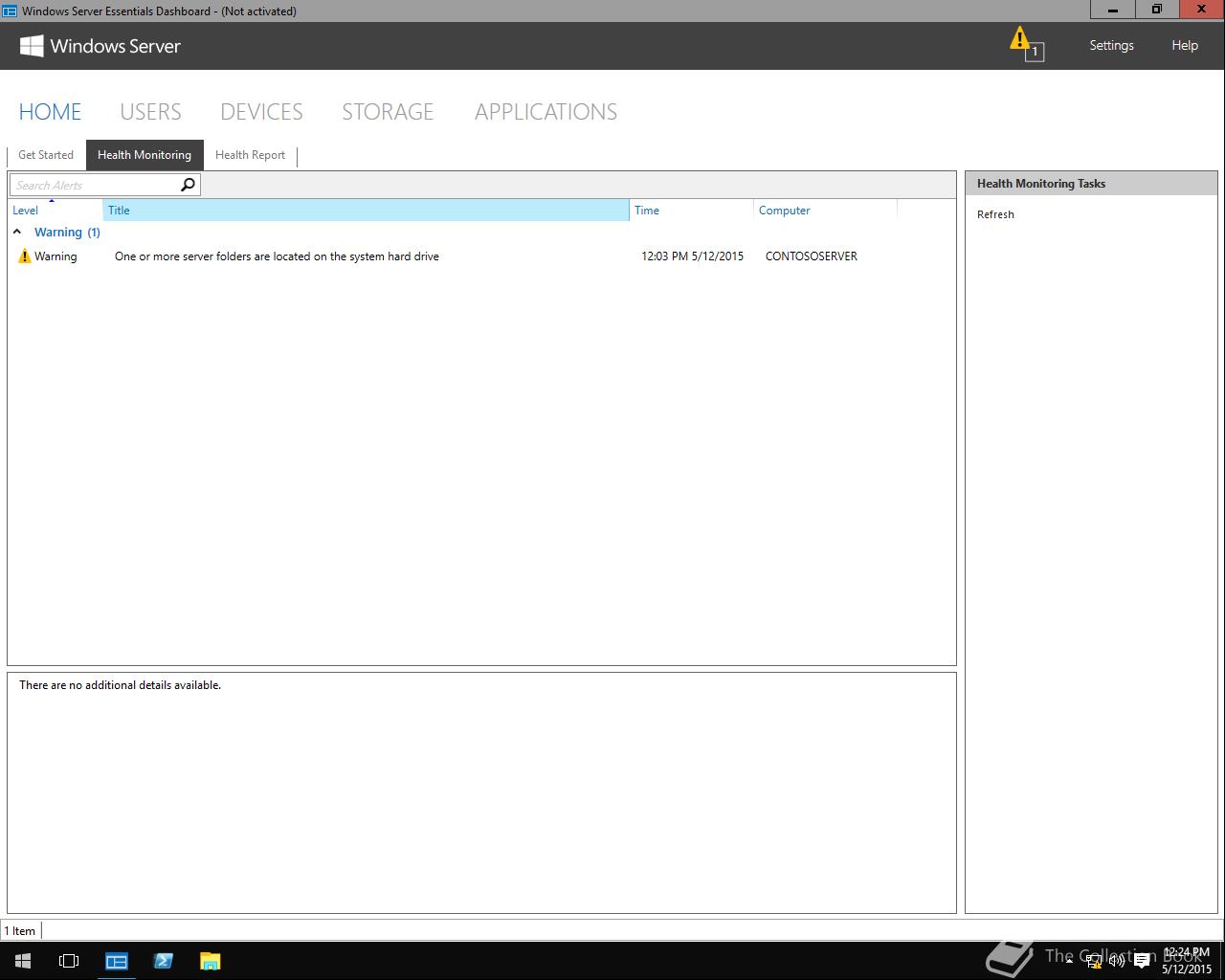This screenshot has width=1225, height=980.
Task: Open the DEVICES section
Action: click(x=261, y=112)
